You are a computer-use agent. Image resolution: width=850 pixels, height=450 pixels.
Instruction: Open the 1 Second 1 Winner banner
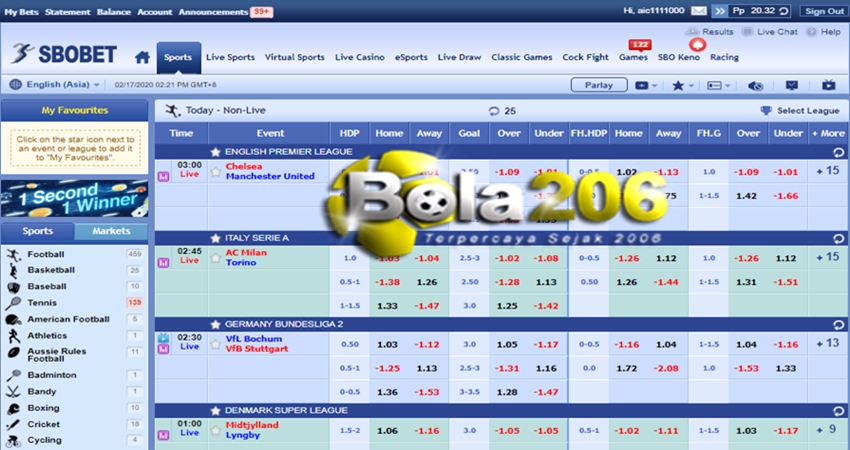click(75, 197)
